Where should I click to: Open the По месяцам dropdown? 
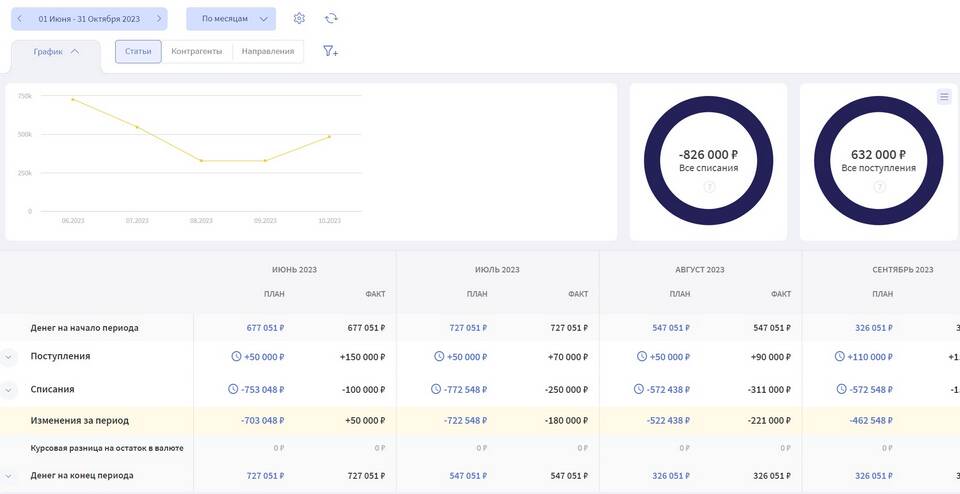(231, 18)
